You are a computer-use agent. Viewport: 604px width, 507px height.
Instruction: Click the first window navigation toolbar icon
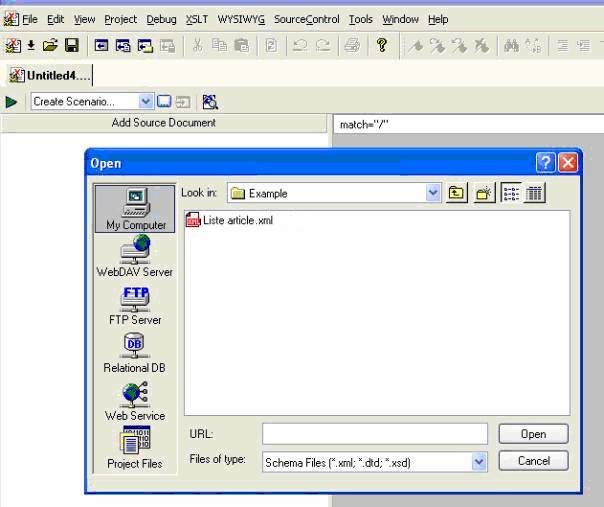[x=101, y=46]
